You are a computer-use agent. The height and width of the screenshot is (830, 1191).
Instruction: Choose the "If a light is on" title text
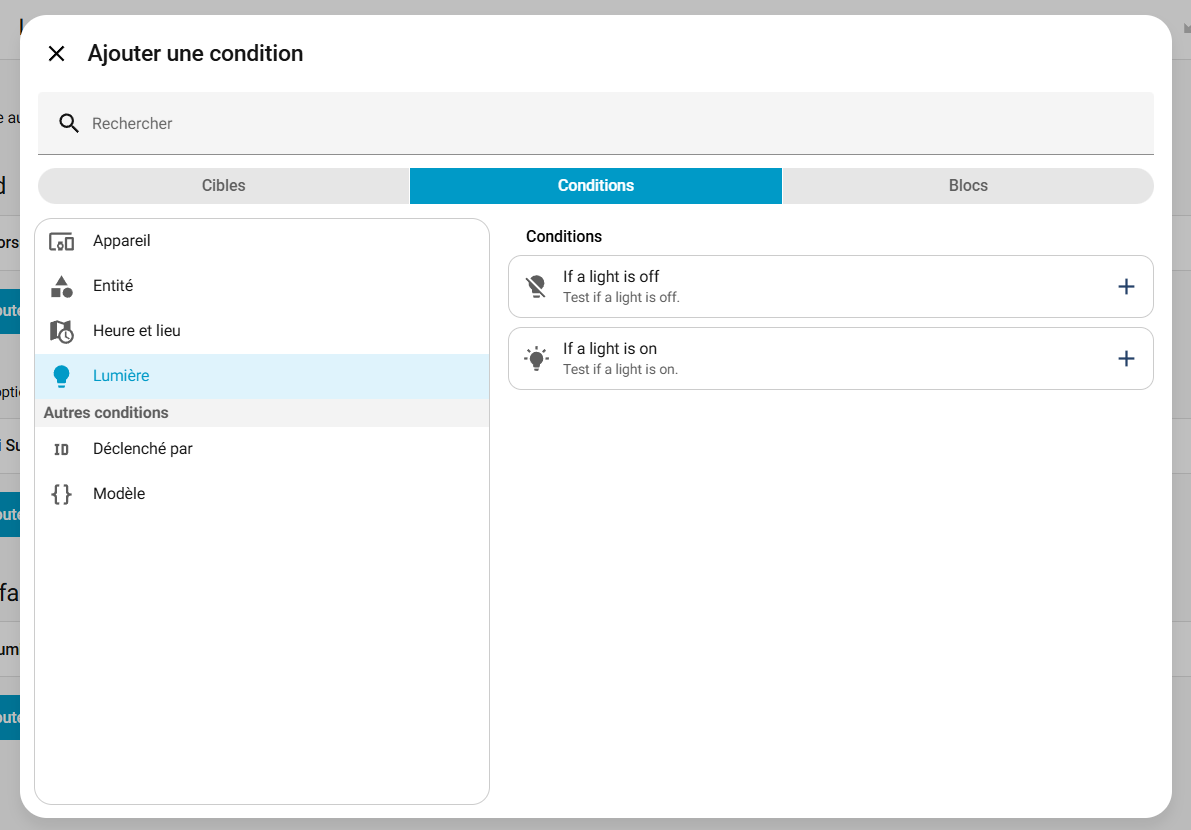(x=610, y=349)
